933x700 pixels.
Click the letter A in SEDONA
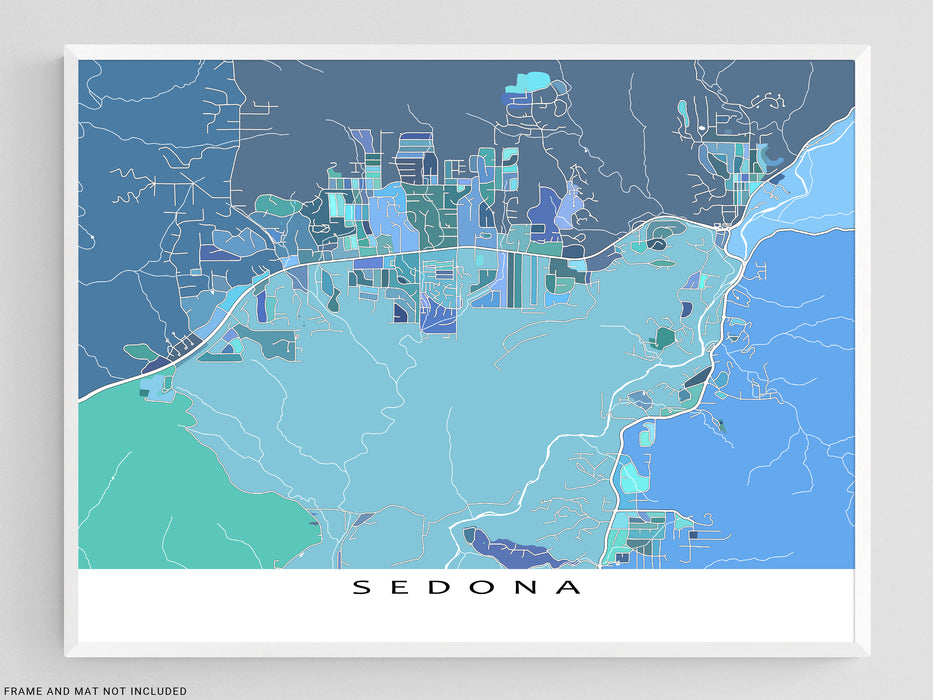coord(568,587)
